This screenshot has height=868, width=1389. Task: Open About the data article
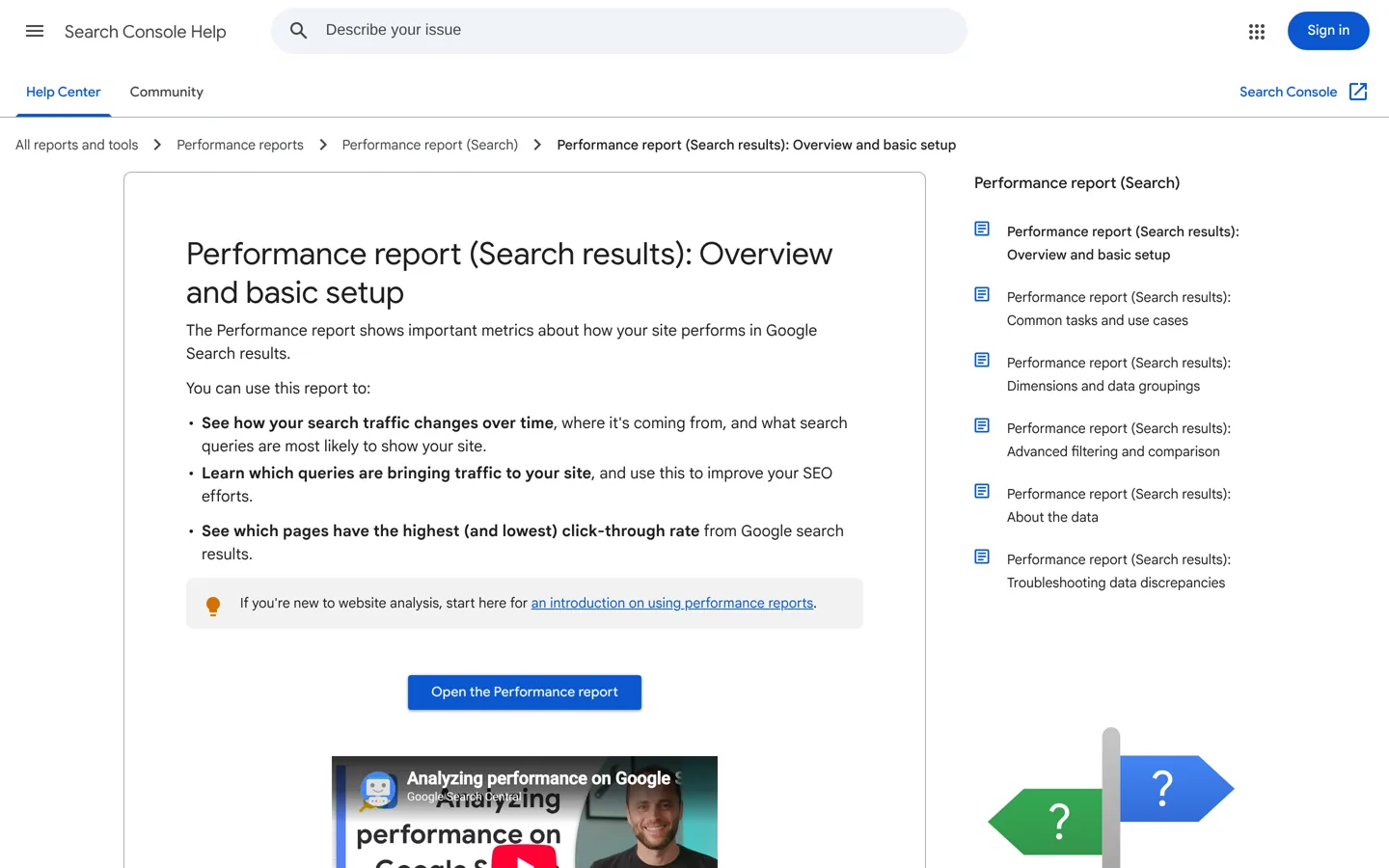pyautogui.click(x=1119, y=505)
